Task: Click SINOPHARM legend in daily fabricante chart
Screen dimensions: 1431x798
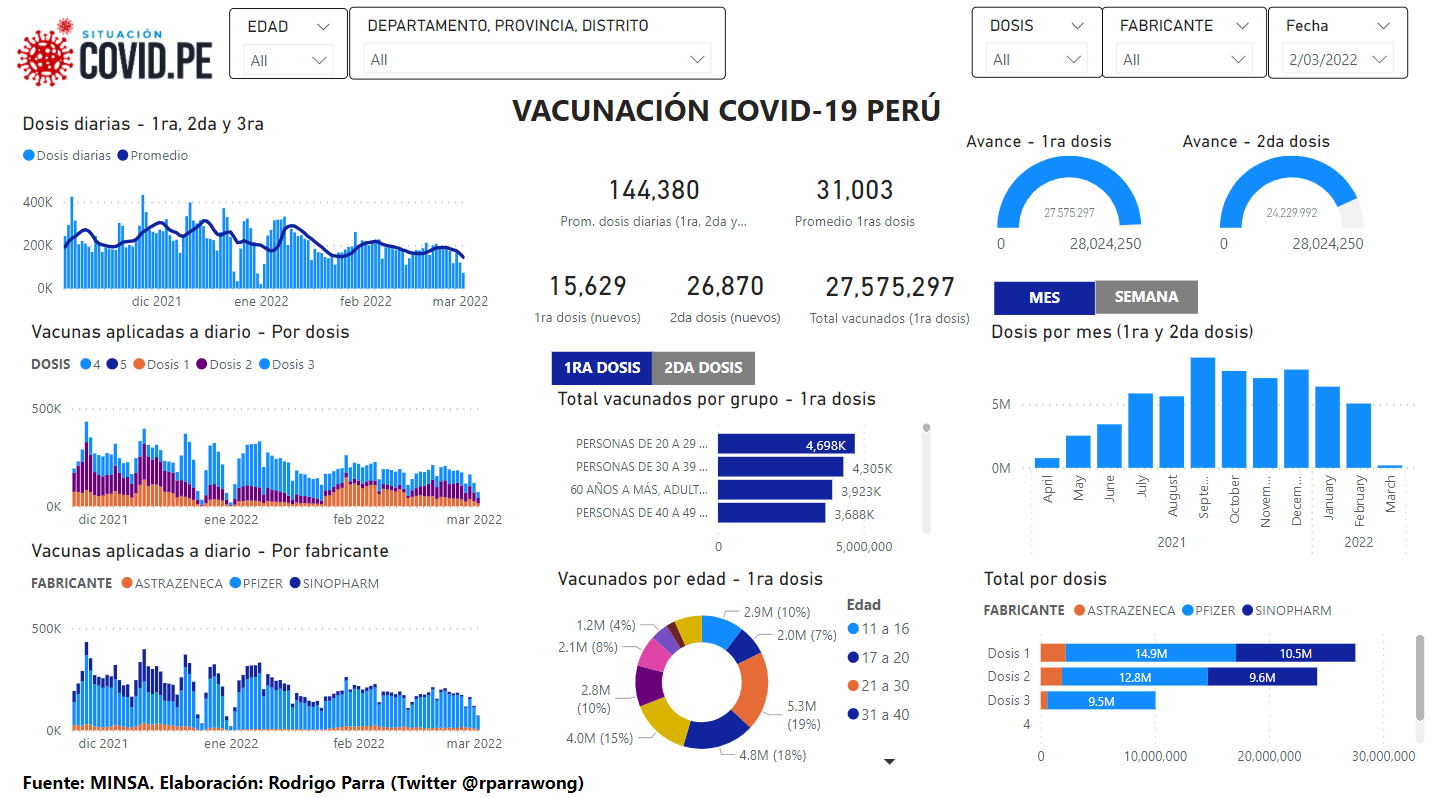Action: 334,584
